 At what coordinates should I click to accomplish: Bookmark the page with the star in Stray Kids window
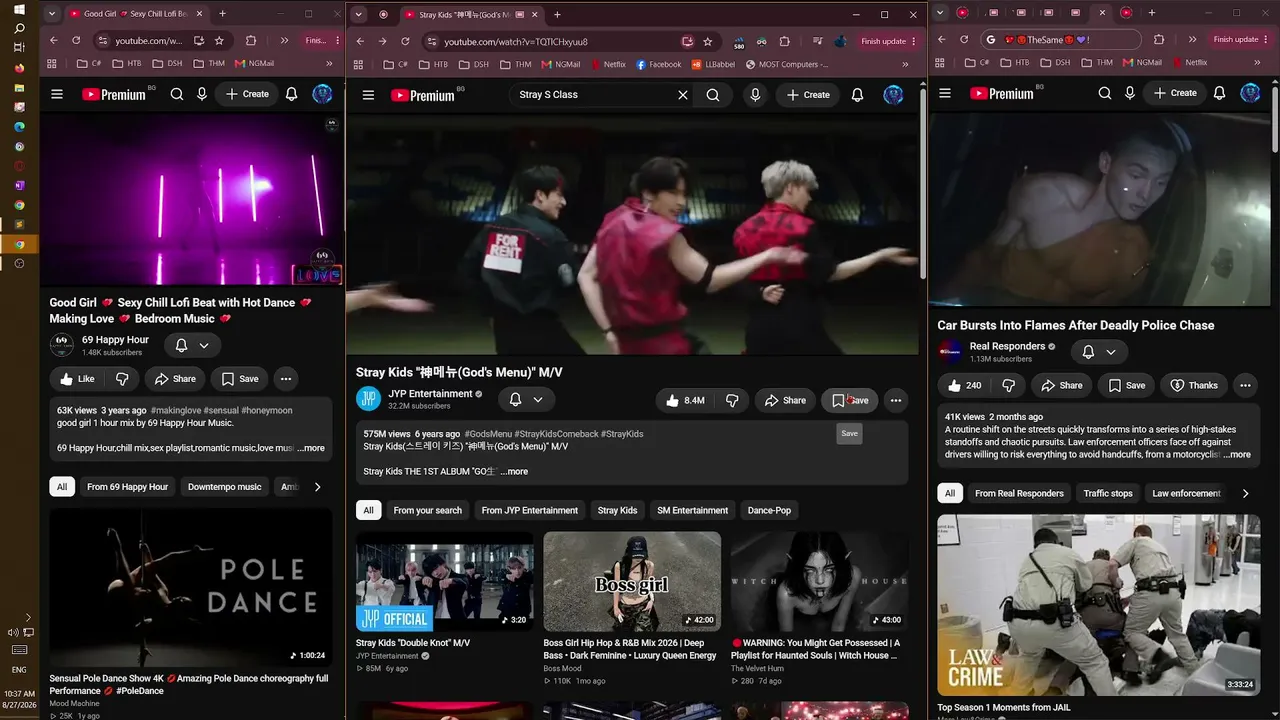[x=708, y=41]
